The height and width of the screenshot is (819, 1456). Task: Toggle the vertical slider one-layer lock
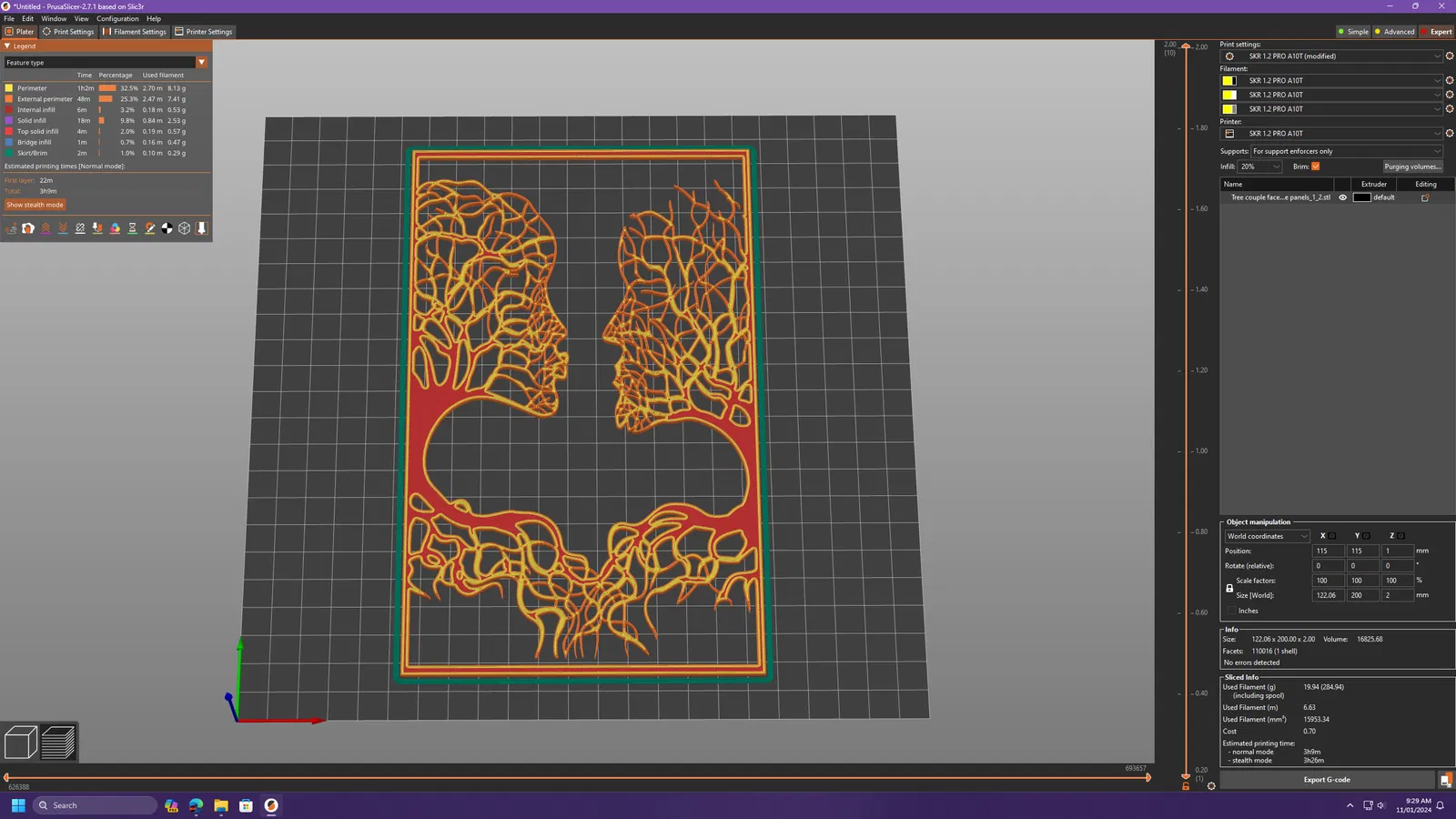(1186, 786)
